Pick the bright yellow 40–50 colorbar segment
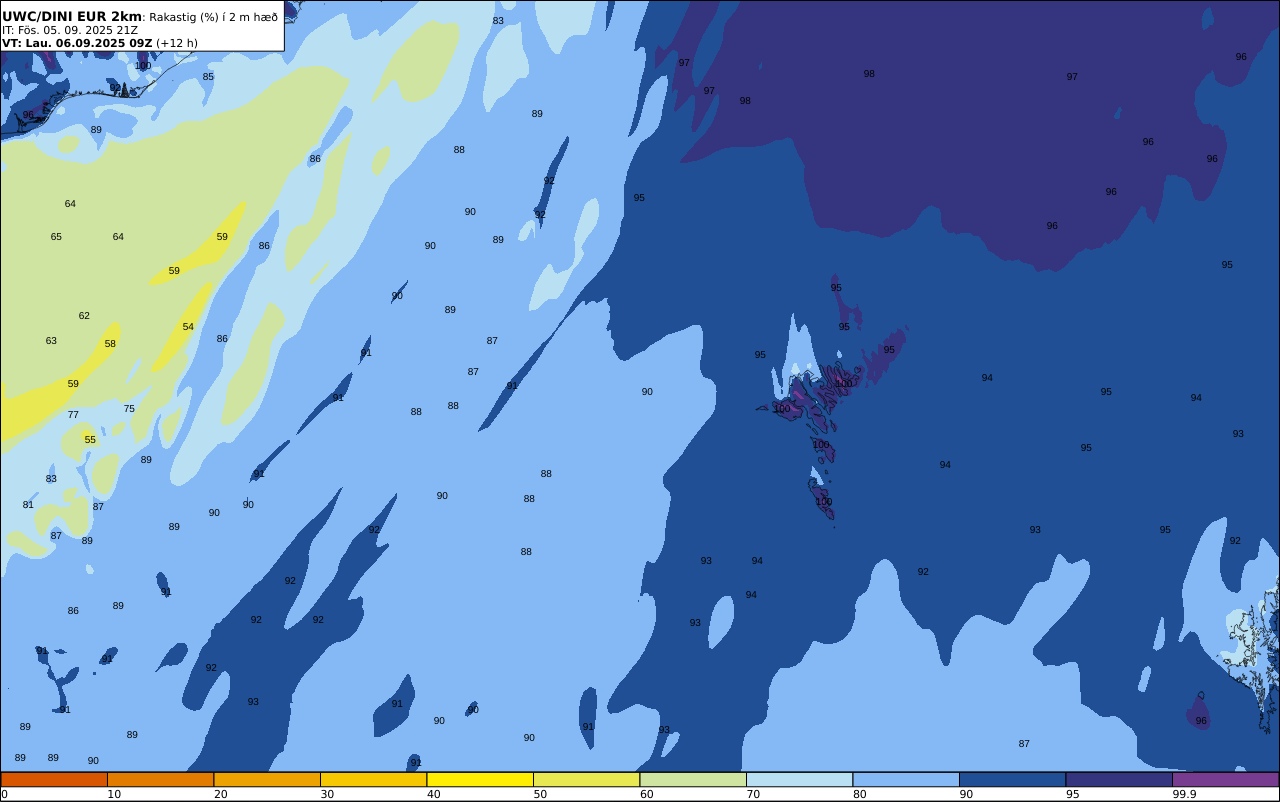Viewport: 1280px width, 802px height. tap(480, 779)
